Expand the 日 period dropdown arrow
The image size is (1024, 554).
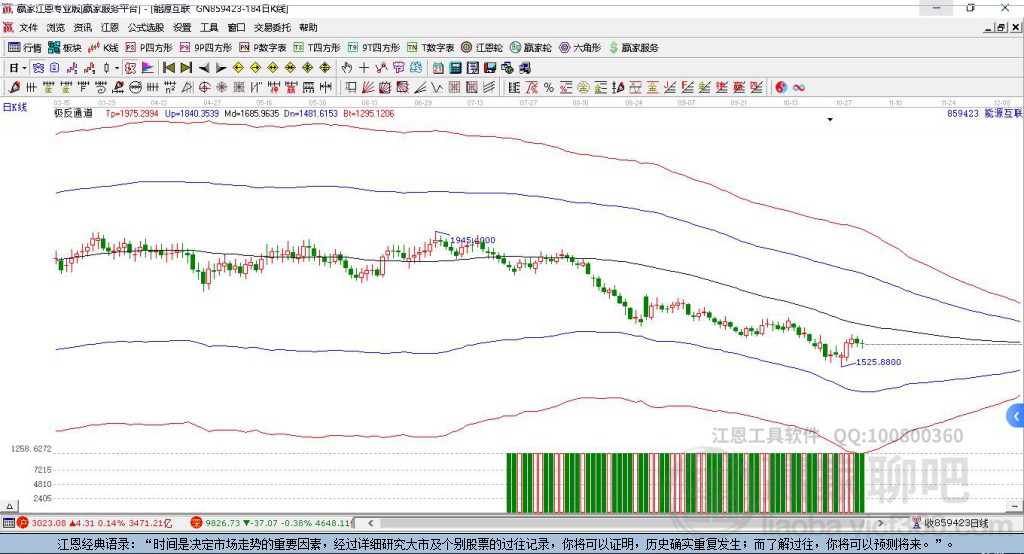coord(23,67)
